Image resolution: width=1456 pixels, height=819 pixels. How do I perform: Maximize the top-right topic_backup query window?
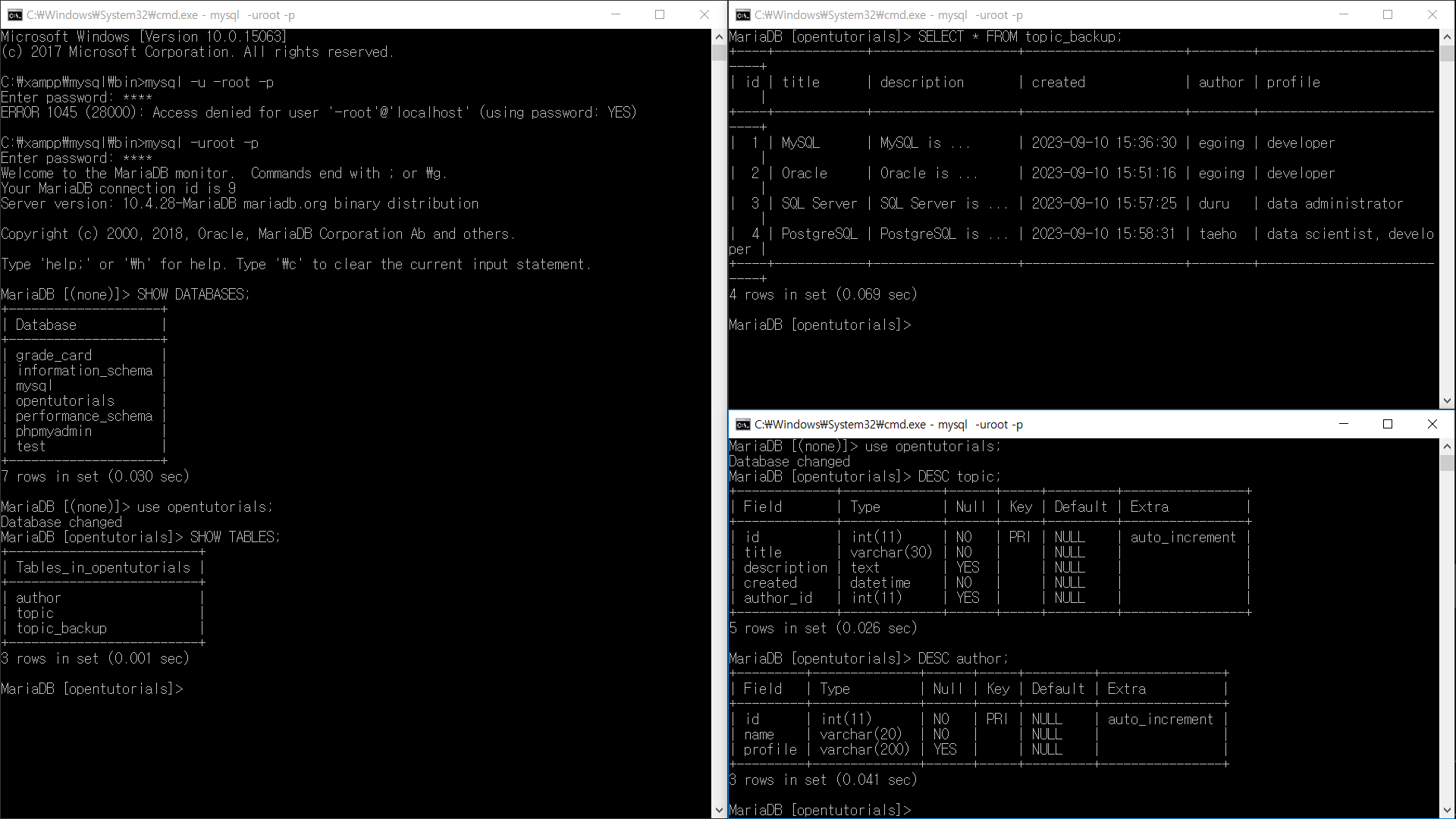[1388, 14]
